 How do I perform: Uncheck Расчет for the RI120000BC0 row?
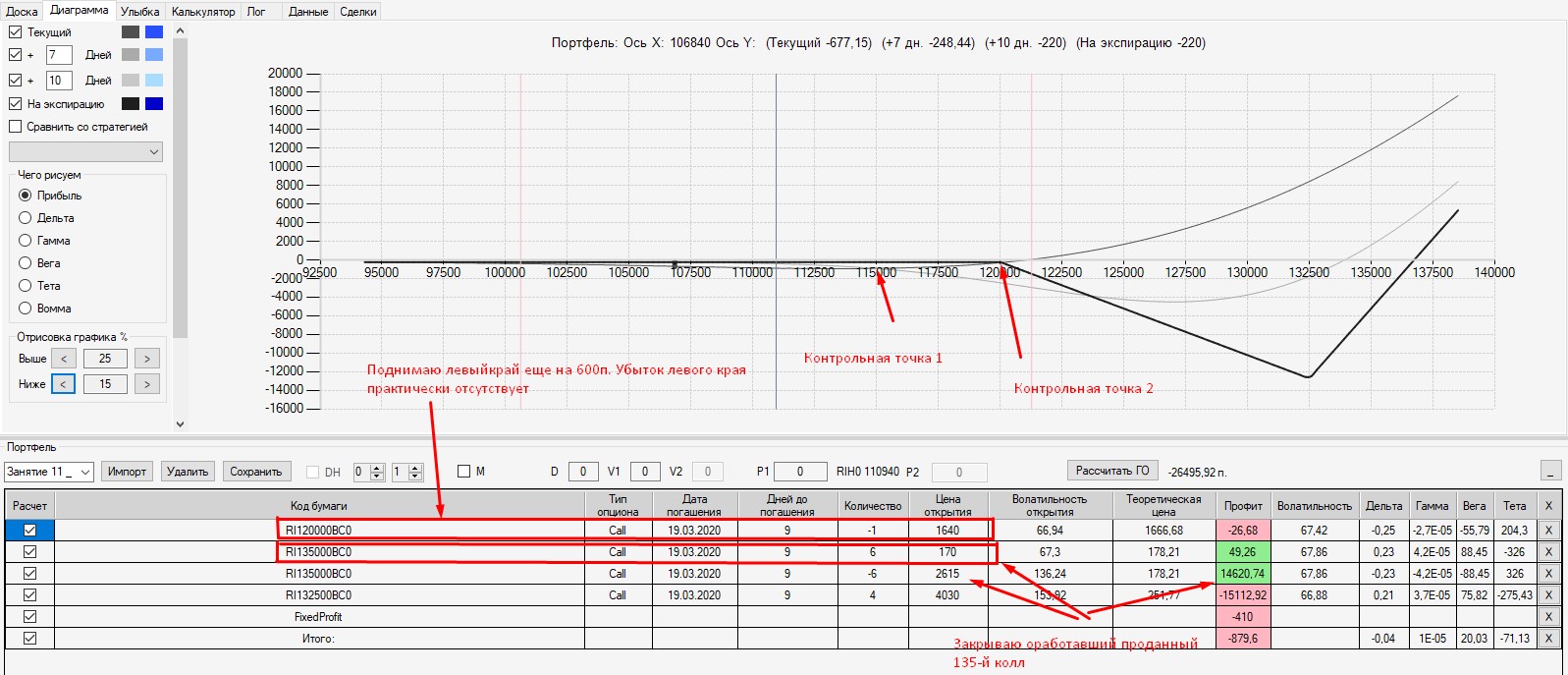point(29,531)
